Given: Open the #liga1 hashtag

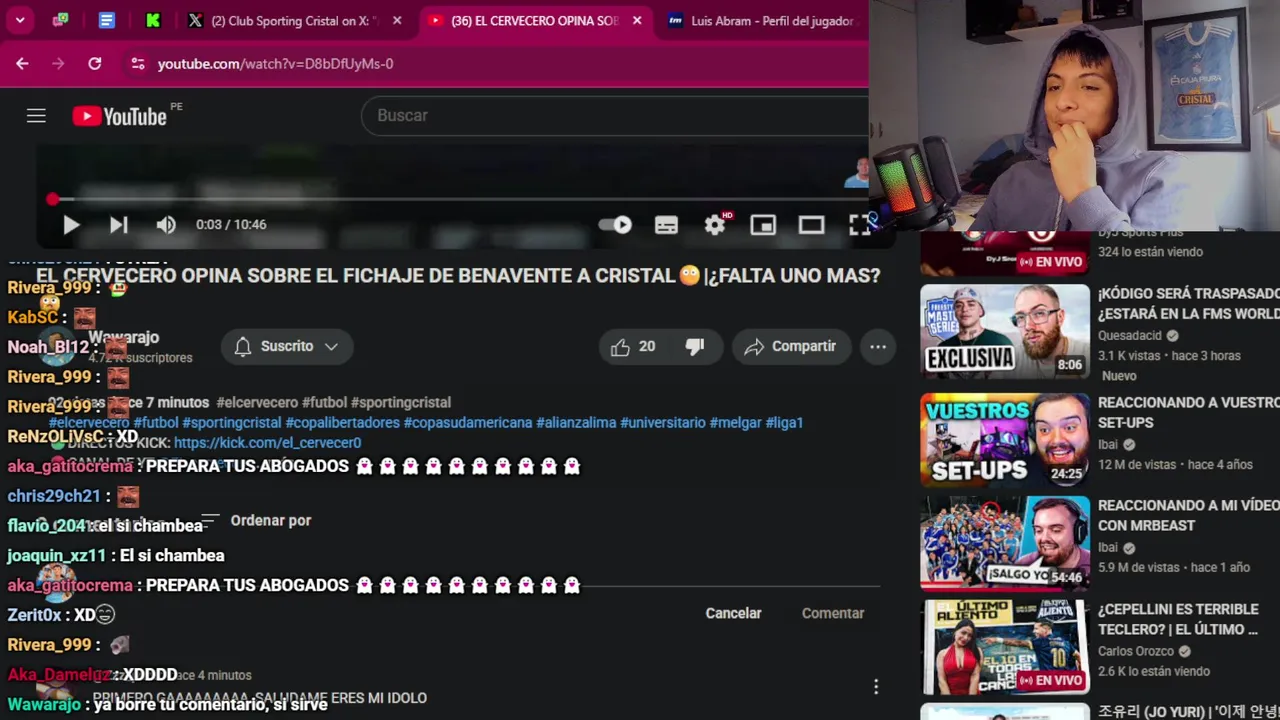Looking at the screenshot, I should click(784, 423).
